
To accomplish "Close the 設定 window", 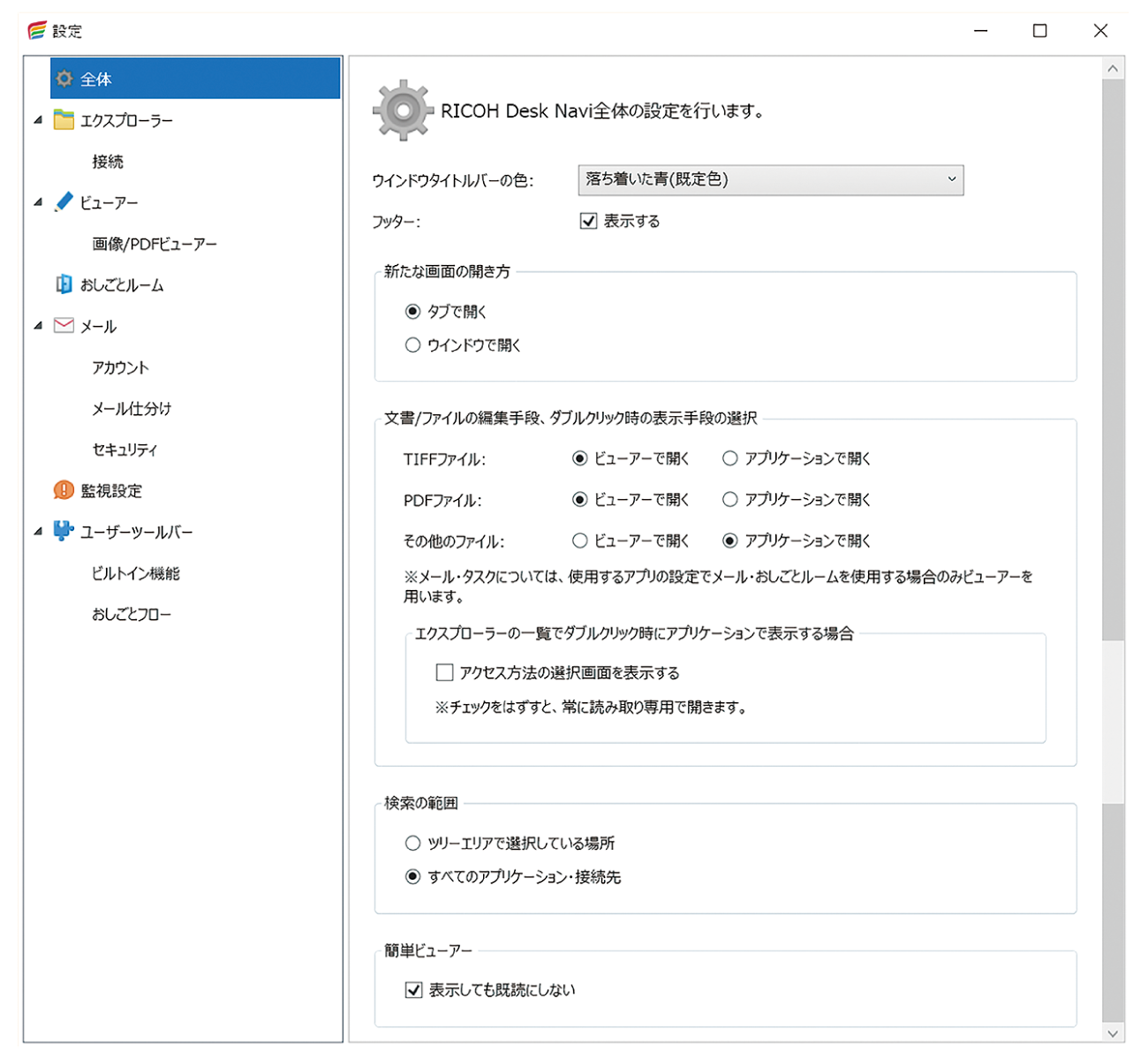I will pyautogui.click(x=1100, y=31).
